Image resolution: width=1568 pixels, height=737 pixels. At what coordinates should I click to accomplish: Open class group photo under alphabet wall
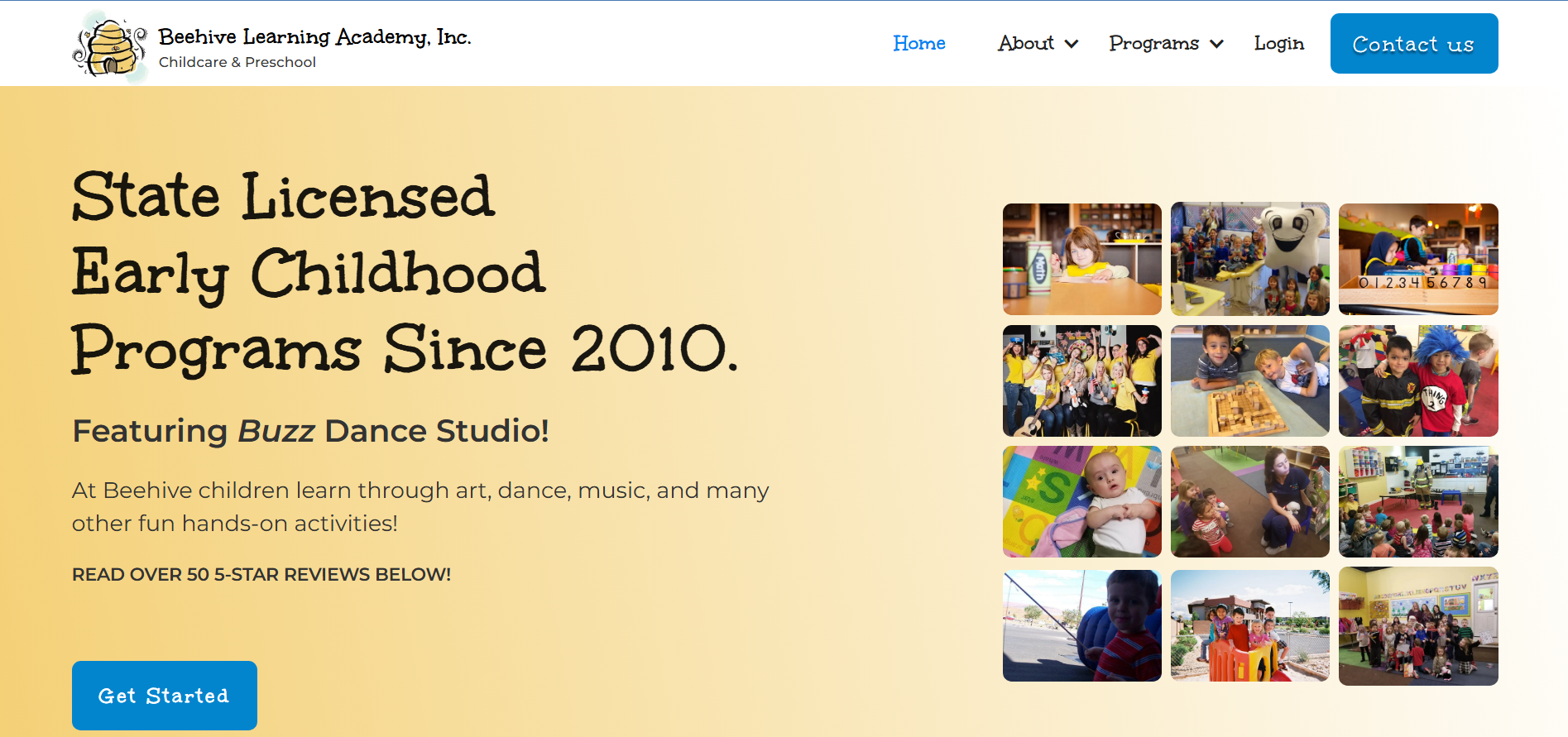[x=1418, y=626]
